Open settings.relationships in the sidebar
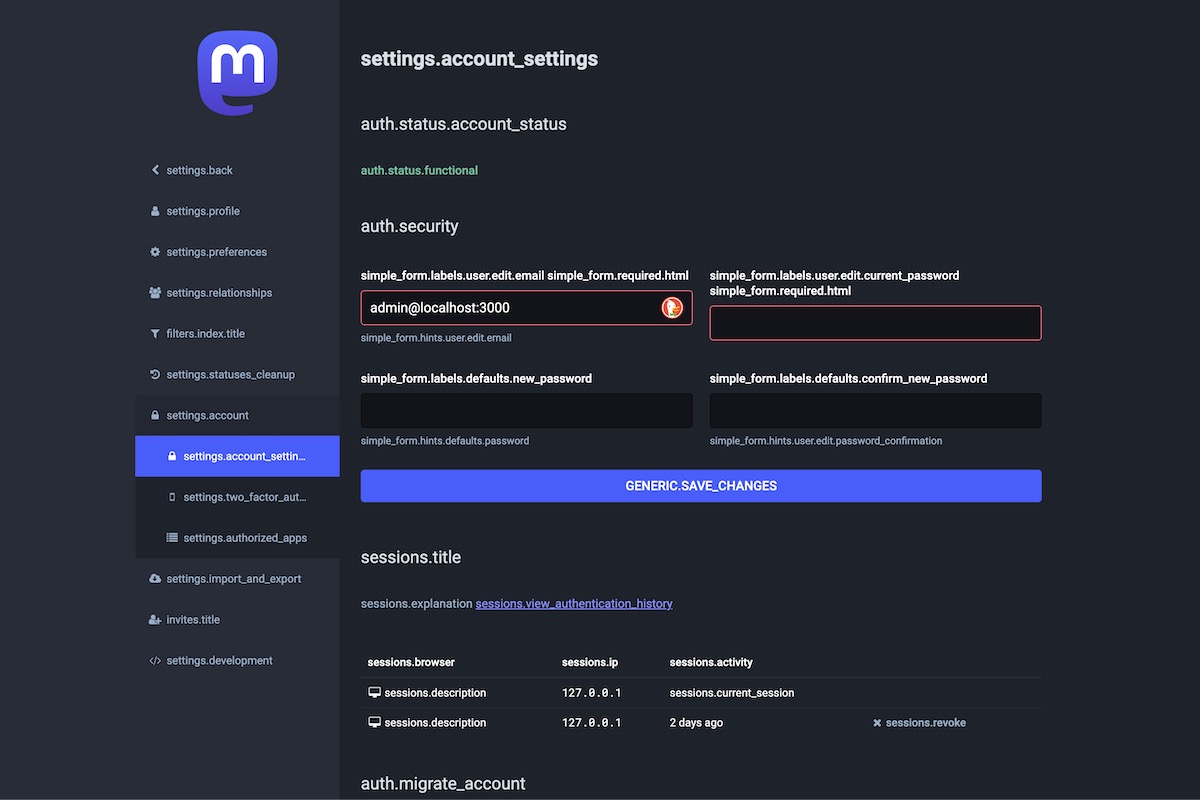 (x=218, y=293)
